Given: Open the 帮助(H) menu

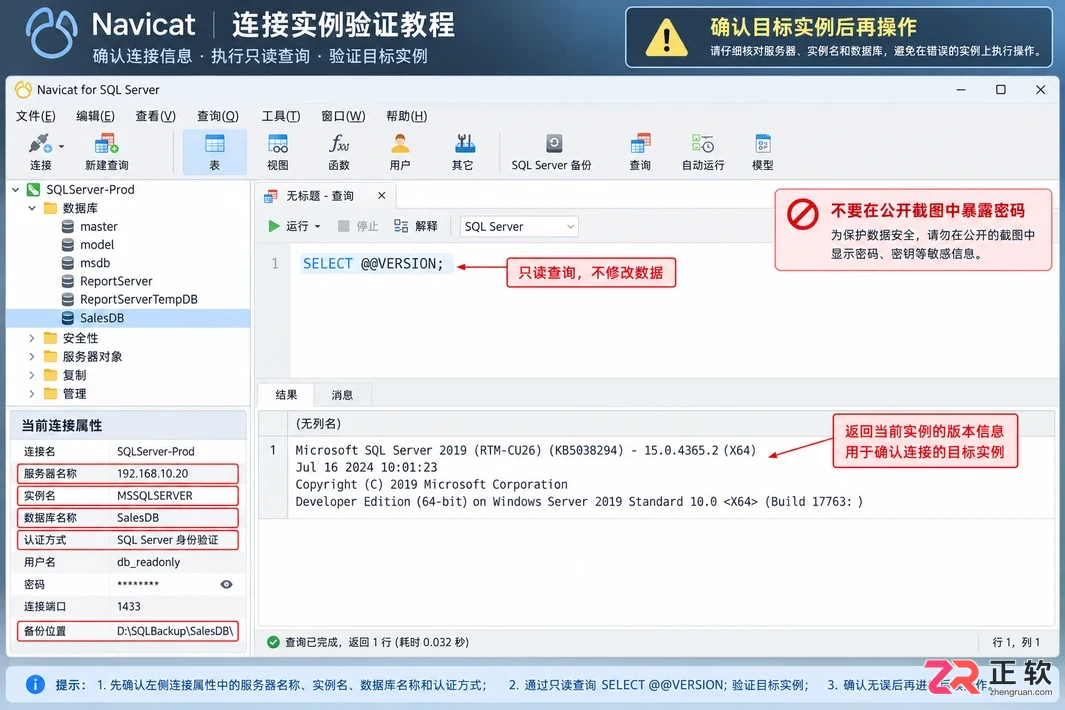Looking at the screenshot, I should 407,116.
